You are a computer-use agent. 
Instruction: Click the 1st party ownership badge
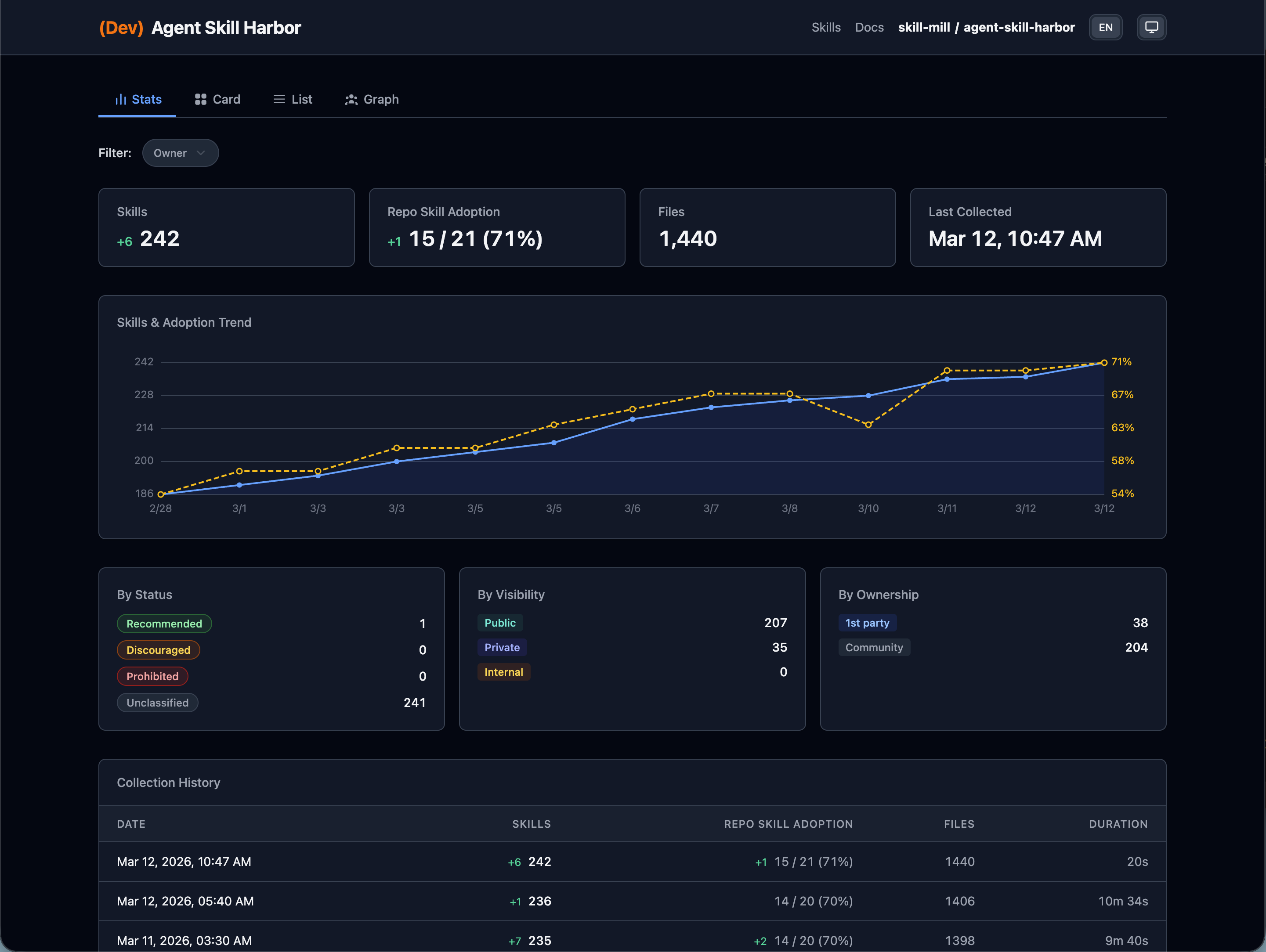click(867, 623)
